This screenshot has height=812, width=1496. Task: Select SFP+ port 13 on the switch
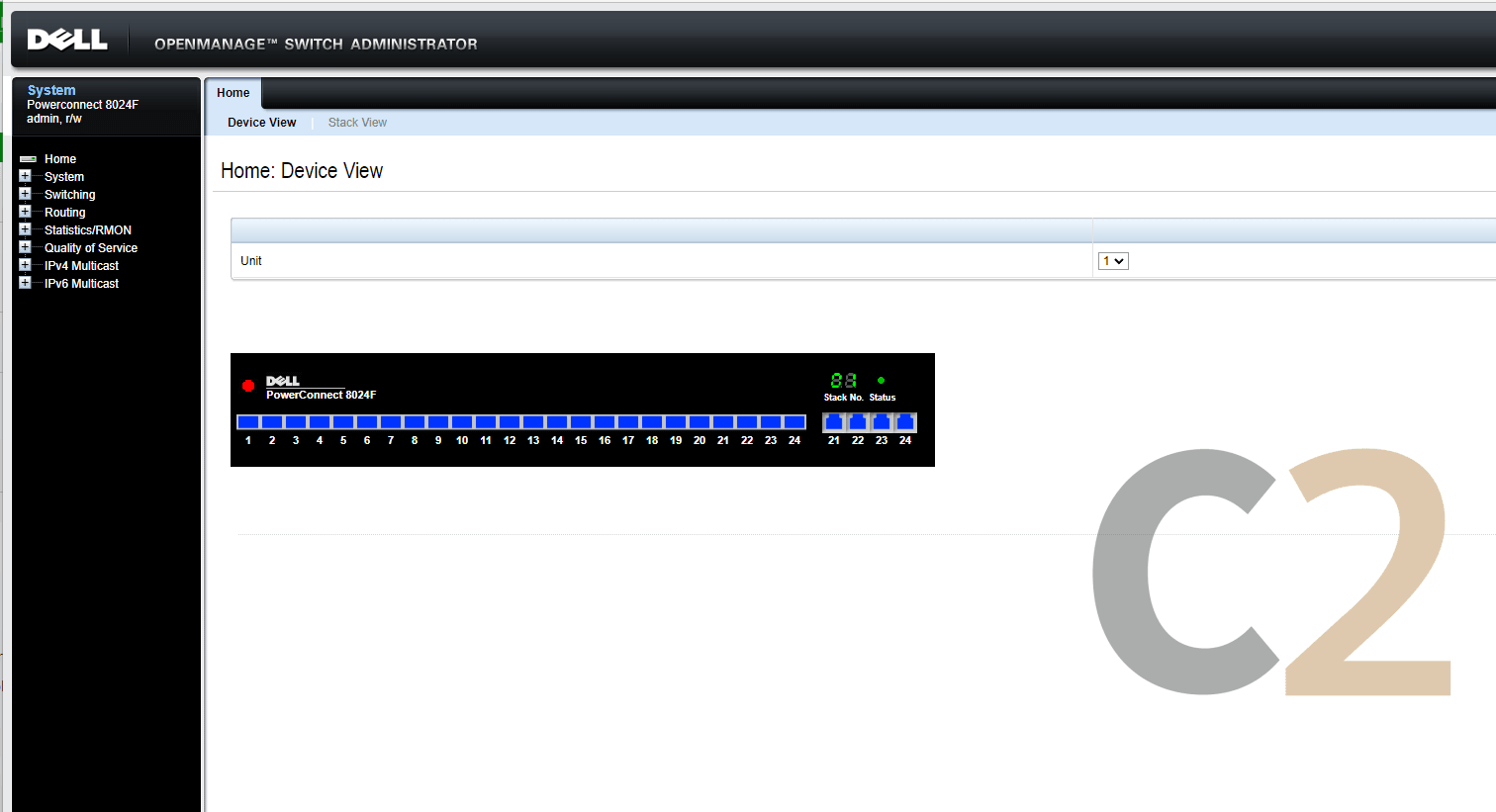pos(533,422)
